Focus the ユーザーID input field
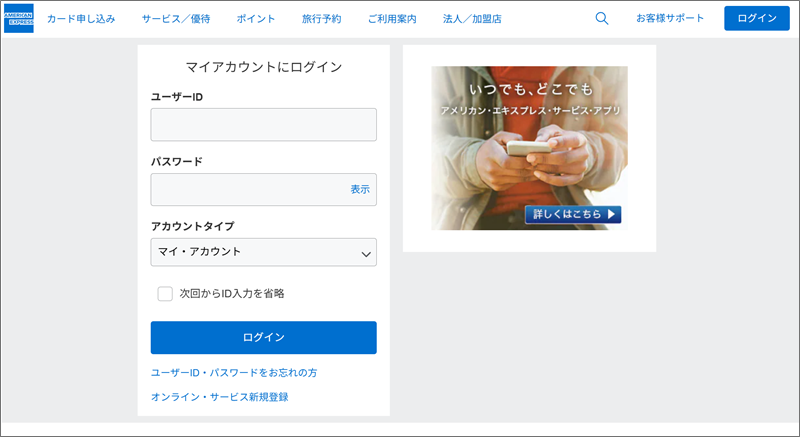This screenshot has width=800, height=437. coord(263,124)
